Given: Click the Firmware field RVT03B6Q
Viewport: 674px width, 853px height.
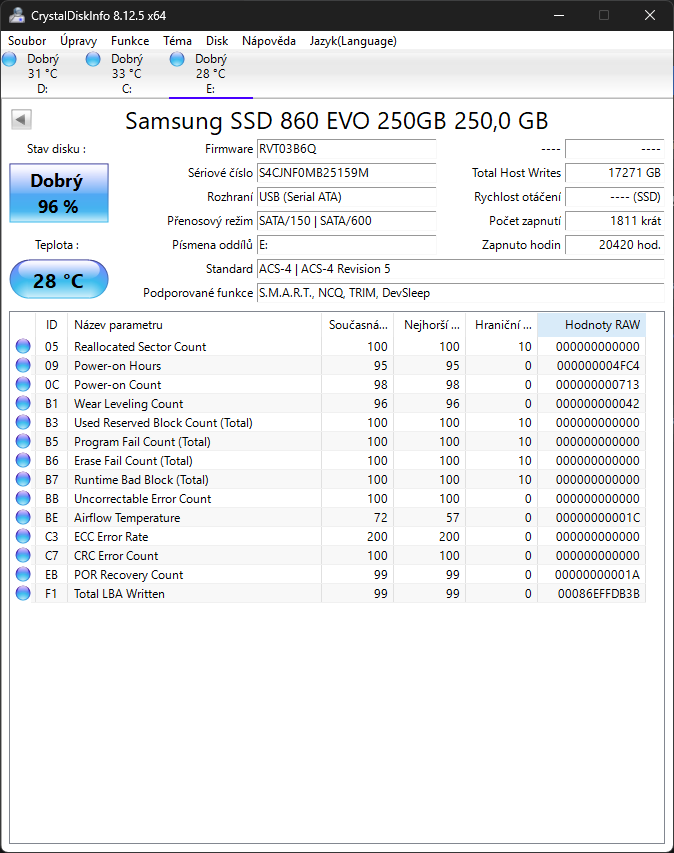Looking at the screenshot, I should [346, 149].
